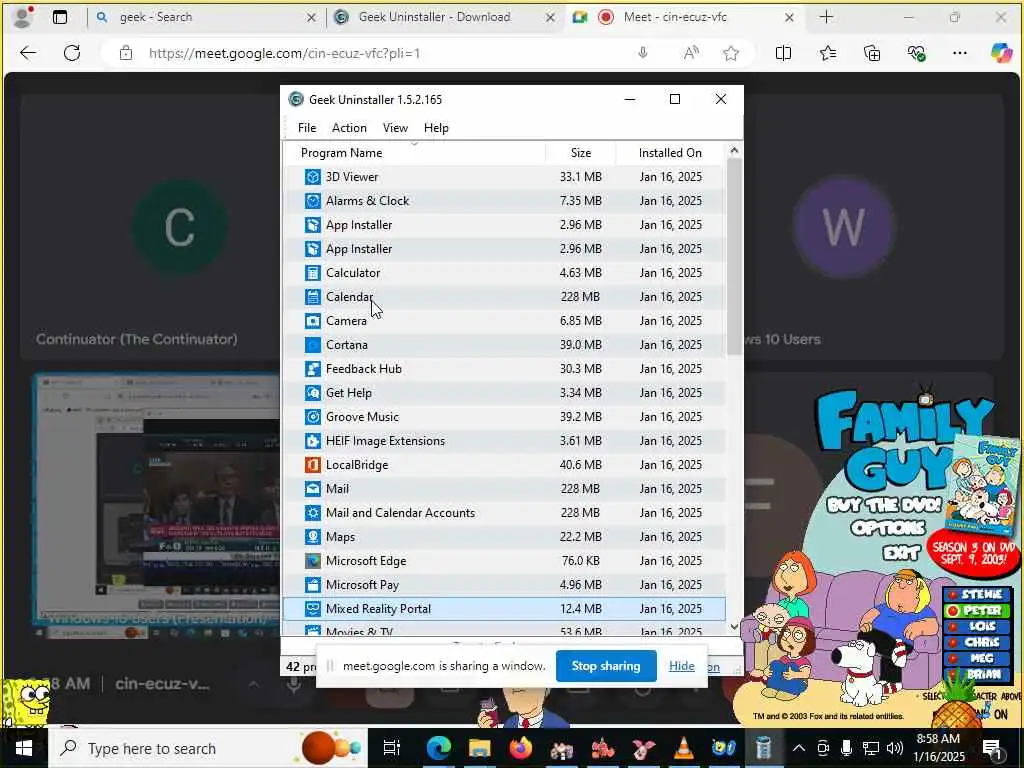Image resolution: width=1024 pixels, height=768 pixels.
Task: Close the geek - Search tab
Action: 312,18
